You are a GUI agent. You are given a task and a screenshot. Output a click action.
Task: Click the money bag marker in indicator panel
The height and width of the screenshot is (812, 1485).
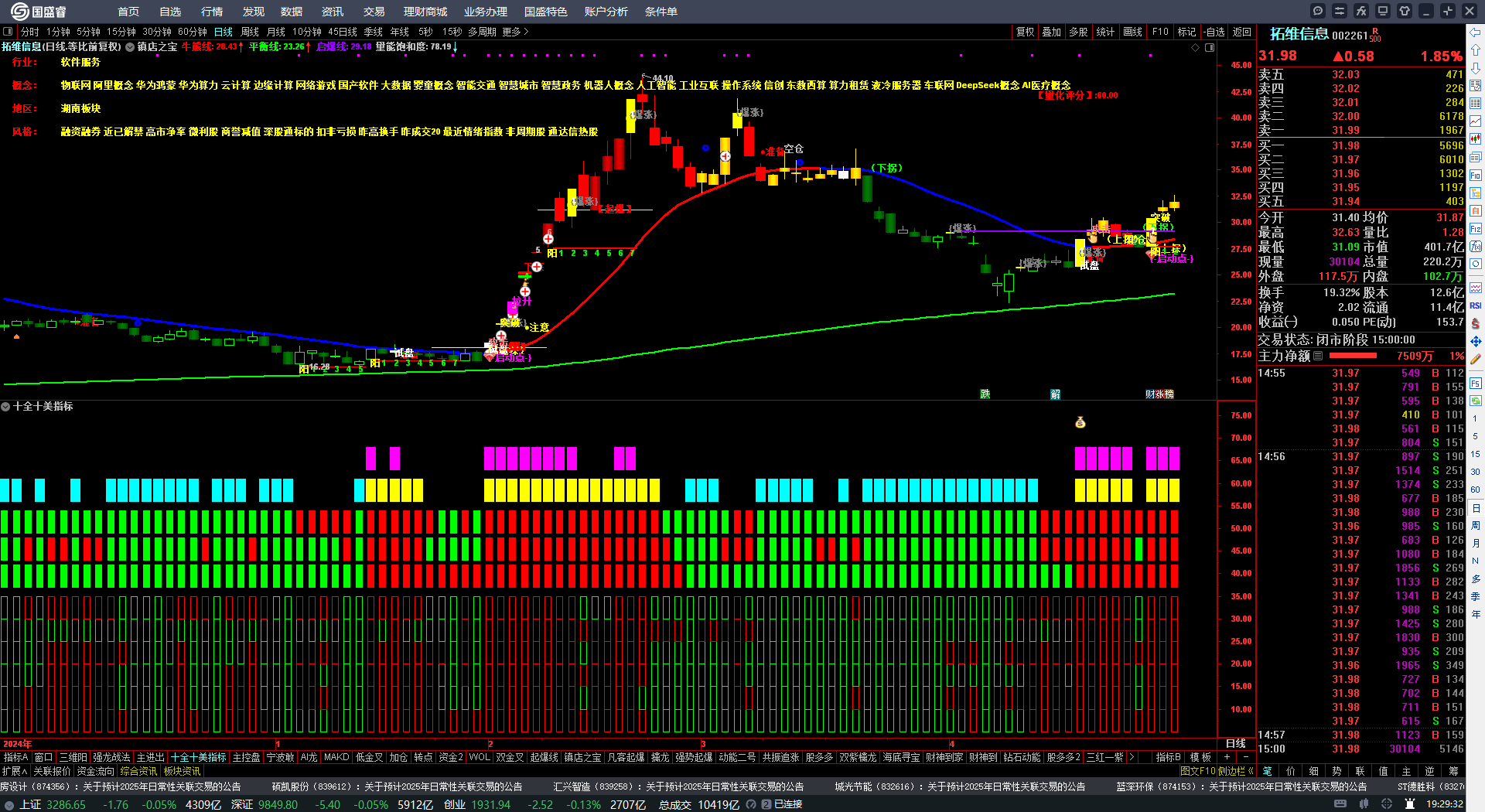click(1080, 422)
